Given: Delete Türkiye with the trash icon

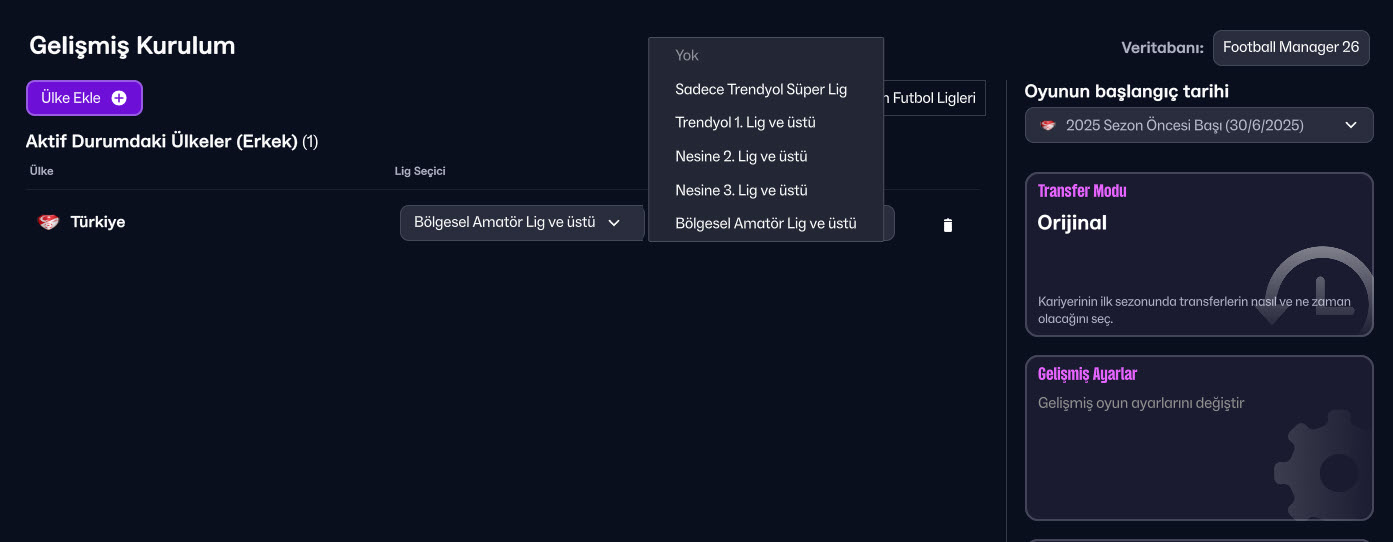Looking at the screenshot, I should tap(948, 225).
